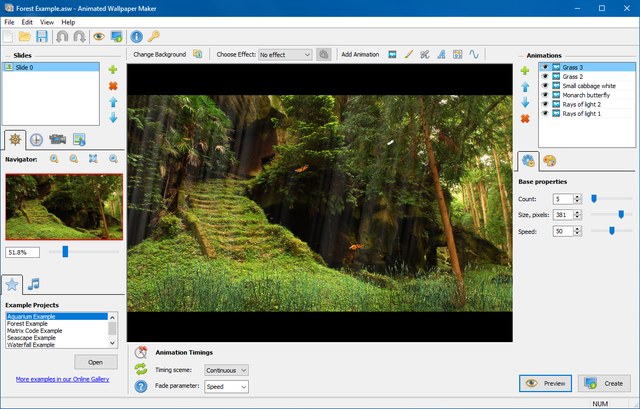This screenshot has width=640, height=409.
Task: Hide the Grass 3 animation layer
Action: pyautogui.click(x=545, y=68)
